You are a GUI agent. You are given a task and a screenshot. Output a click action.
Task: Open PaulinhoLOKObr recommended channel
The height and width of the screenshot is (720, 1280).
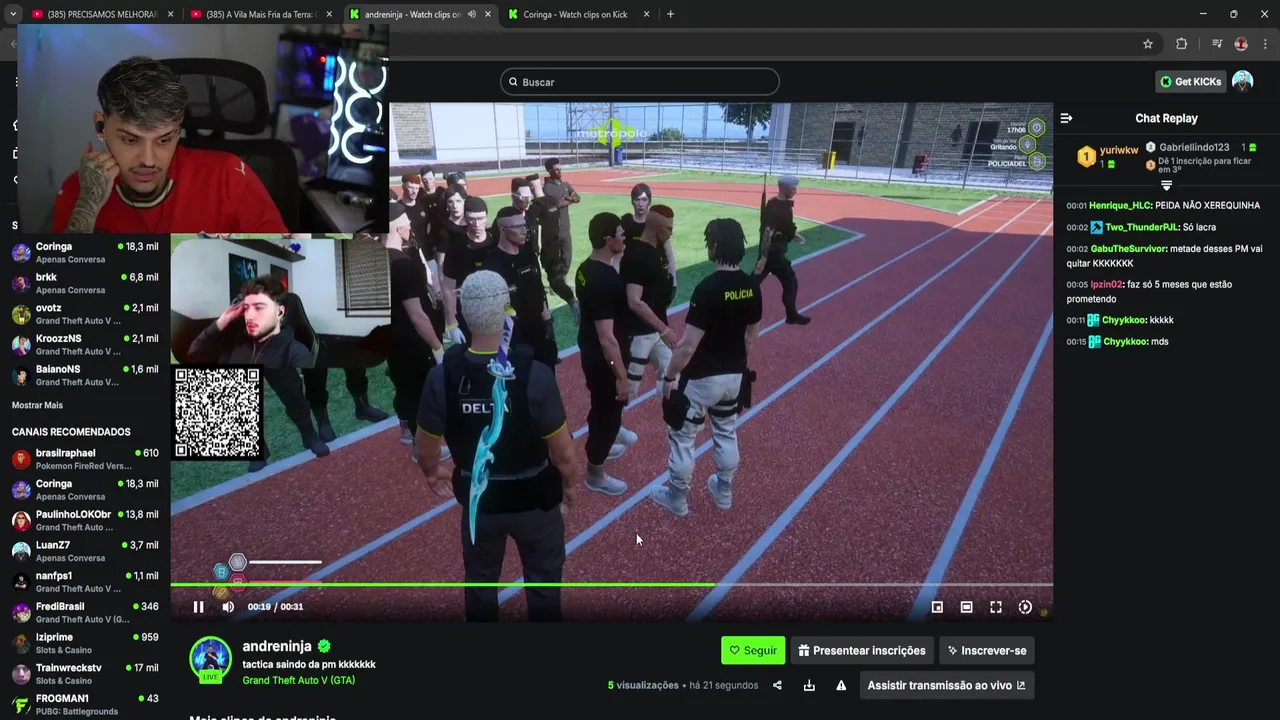85,520
